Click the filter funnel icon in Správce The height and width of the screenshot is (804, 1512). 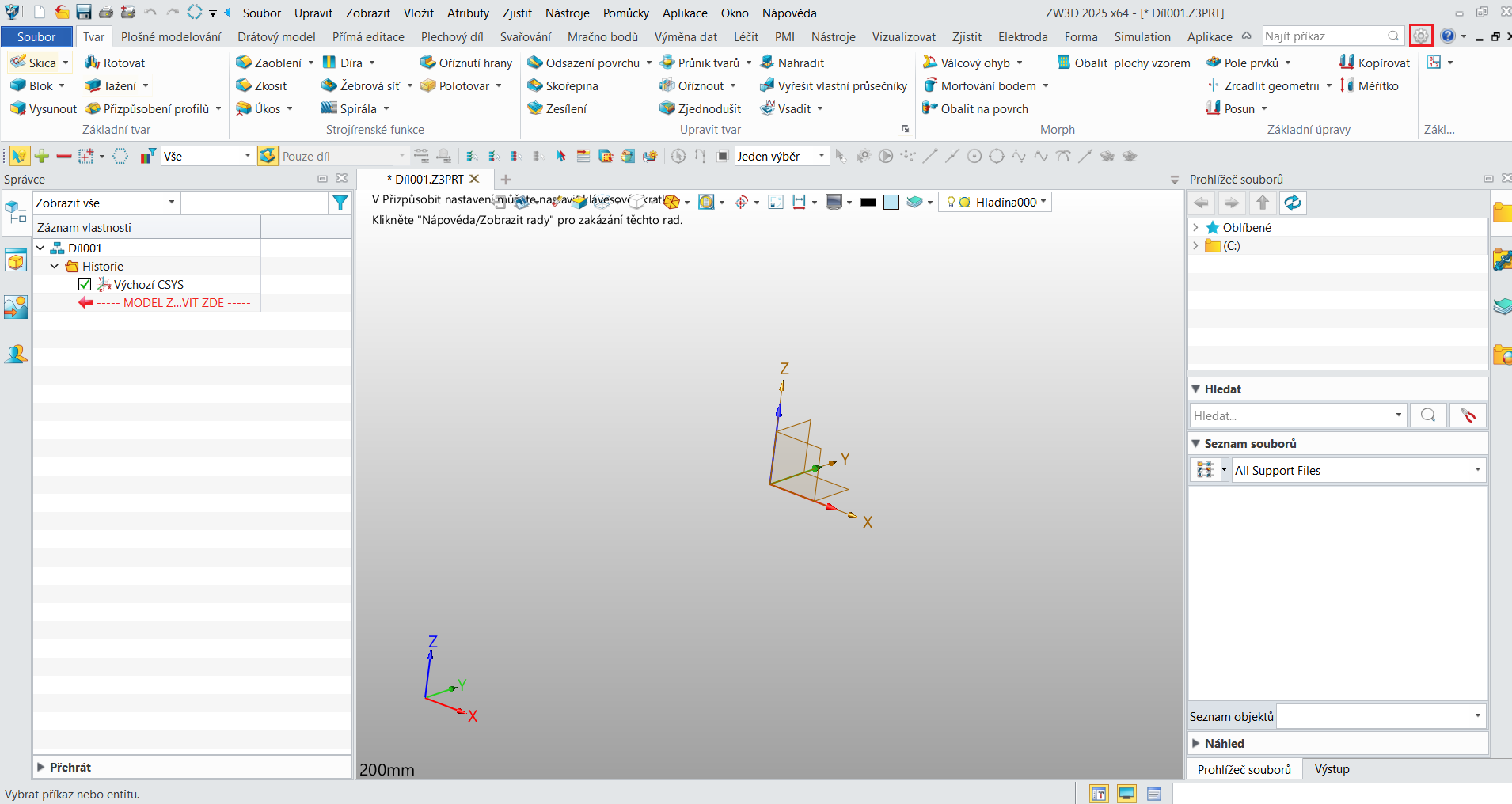coord(340,203)
